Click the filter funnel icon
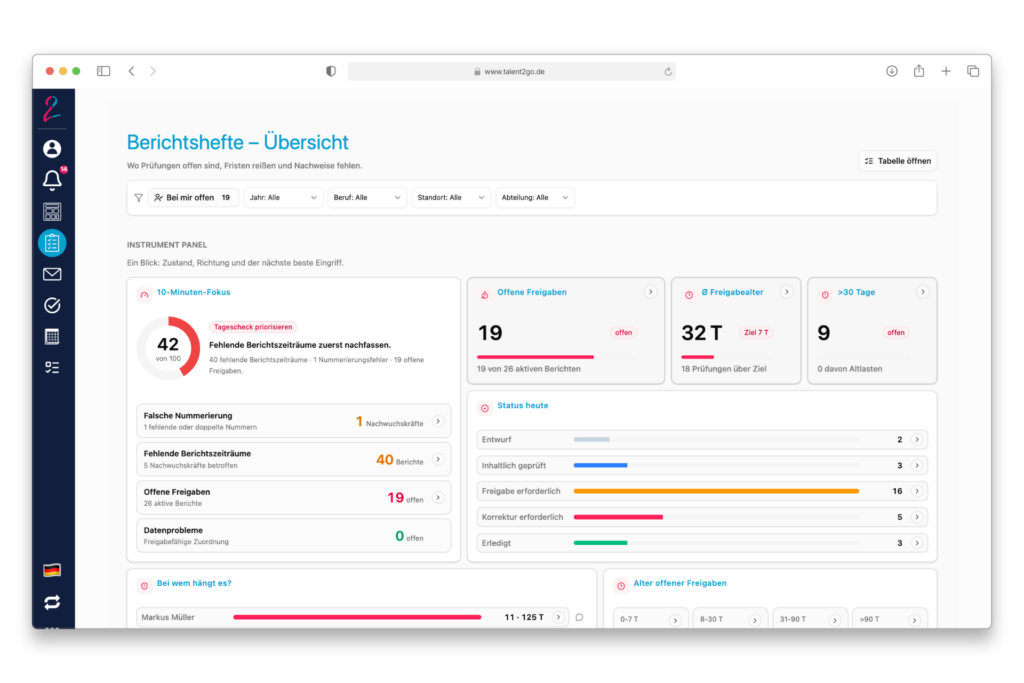Viewport: 1024px width, 683px height. (x=138, y=197)
